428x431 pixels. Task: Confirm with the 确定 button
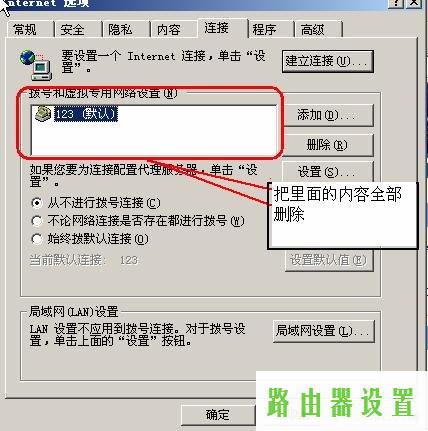tap(218, 415)
